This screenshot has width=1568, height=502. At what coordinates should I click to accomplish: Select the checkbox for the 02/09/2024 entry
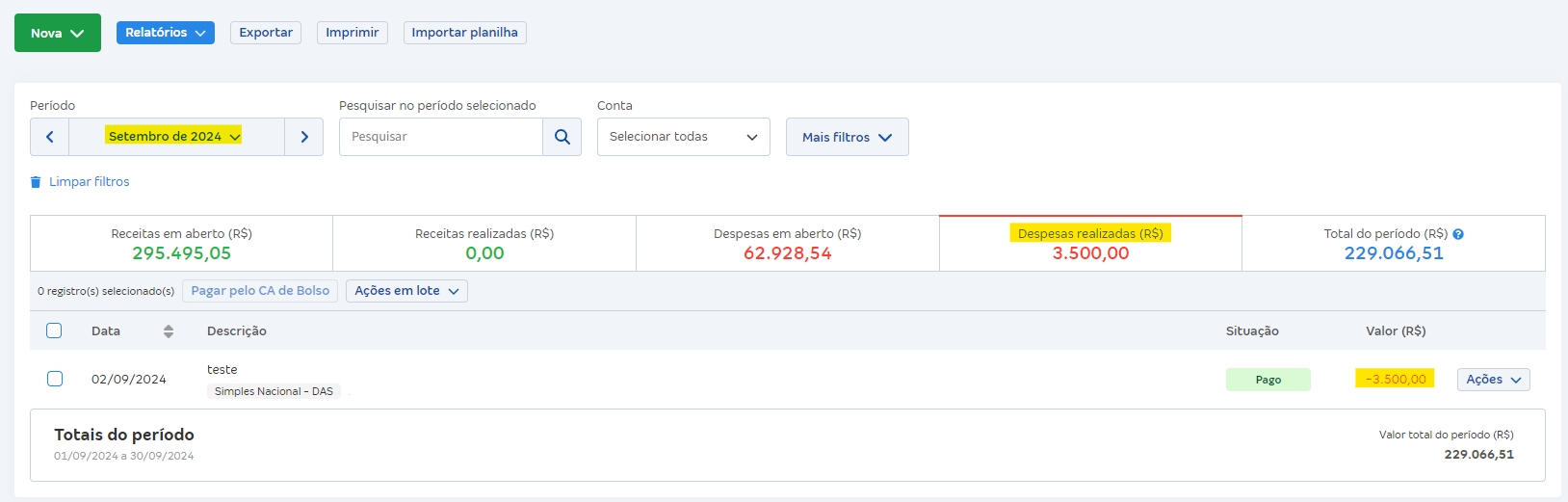(x=55, y=379)
